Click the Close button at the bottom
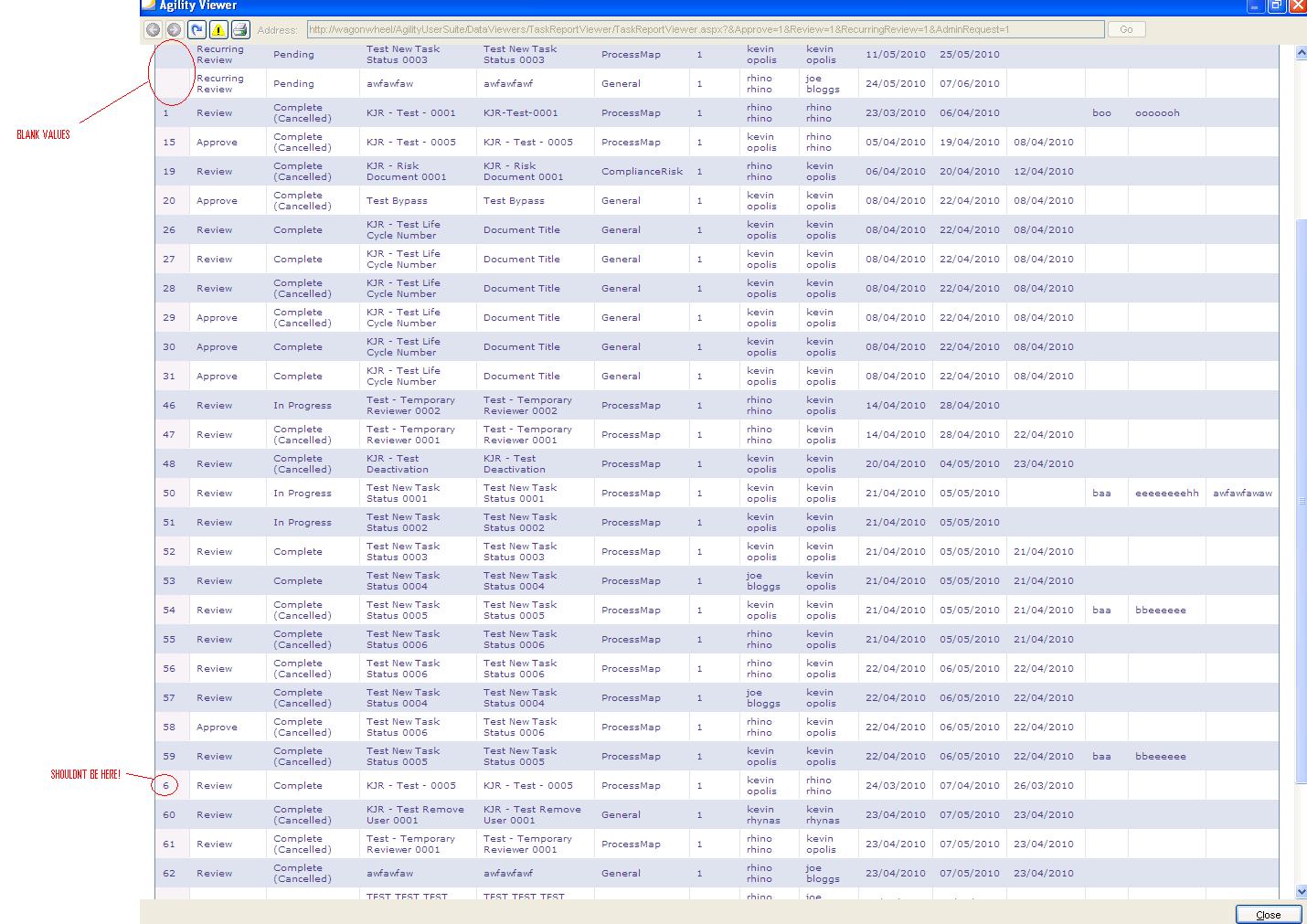 coord(1268,915)
